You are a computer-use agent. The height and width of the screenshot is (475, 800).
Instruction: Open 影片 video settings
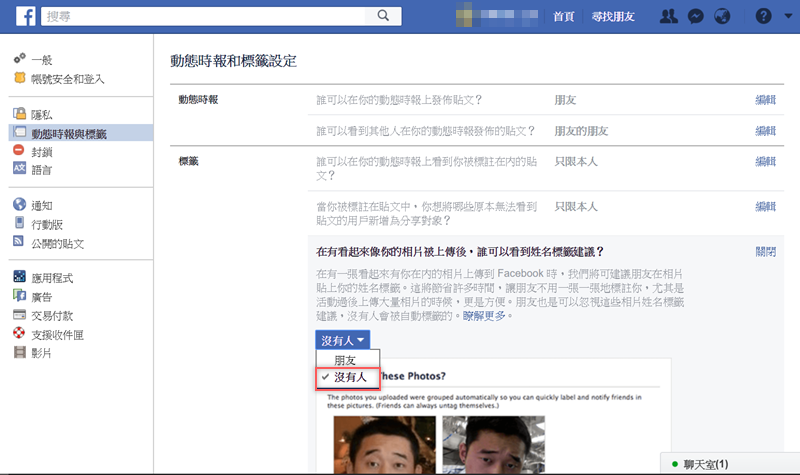42,353
